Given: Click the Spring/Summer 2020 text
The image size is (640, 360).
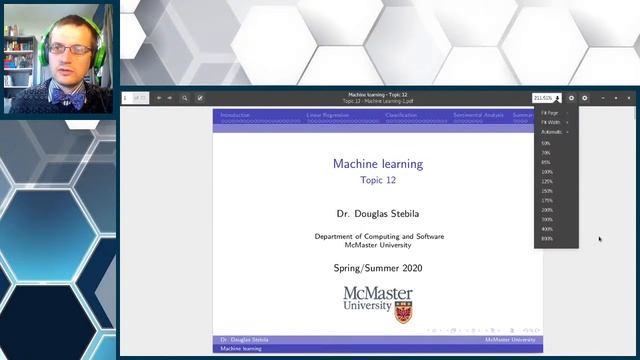Looking at the screenshot, I should tap(378, 268).
